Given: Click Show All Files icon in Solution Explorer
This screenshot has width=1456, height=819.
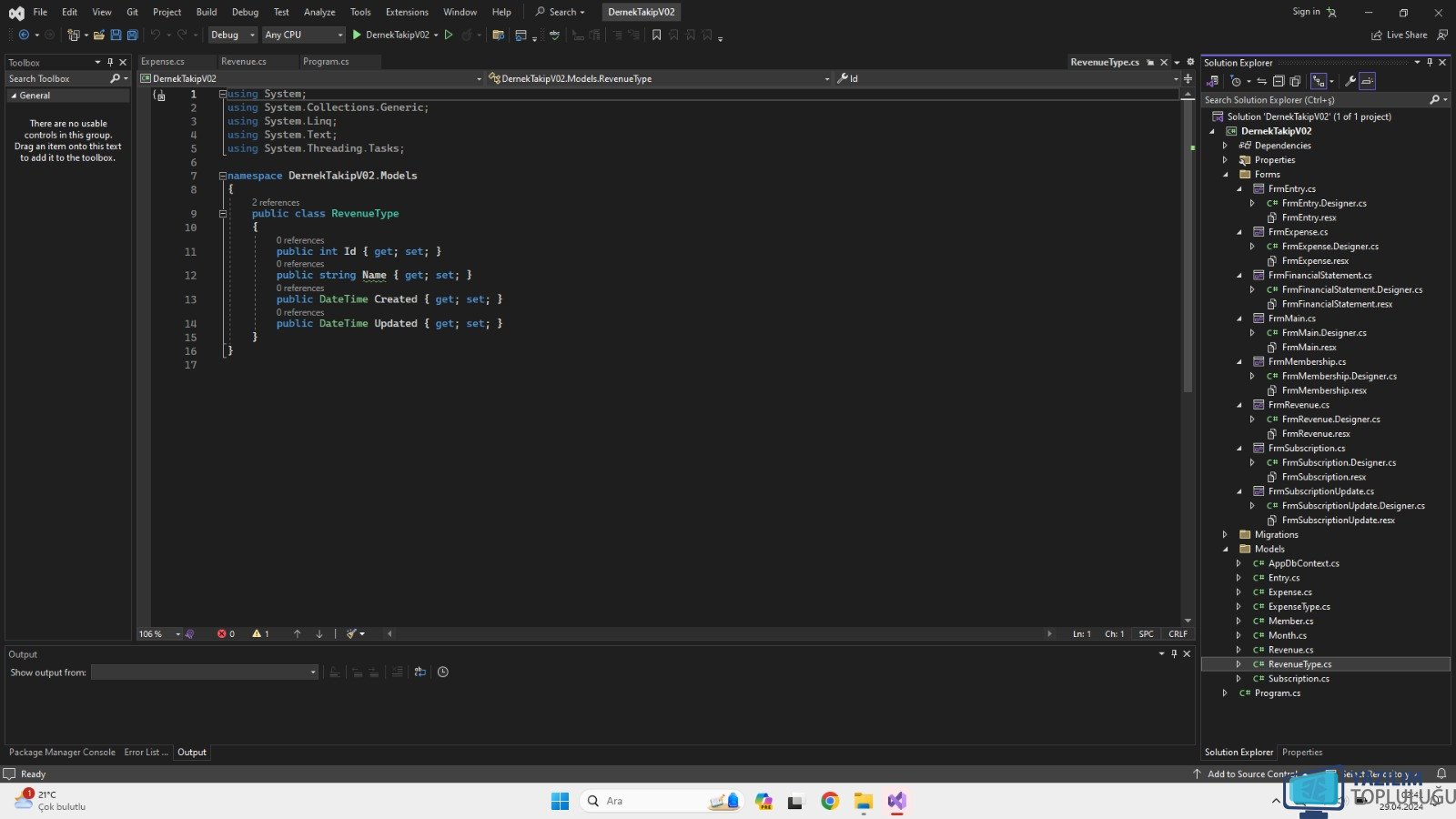Looking at the screenshot, I should (1295, 81).
